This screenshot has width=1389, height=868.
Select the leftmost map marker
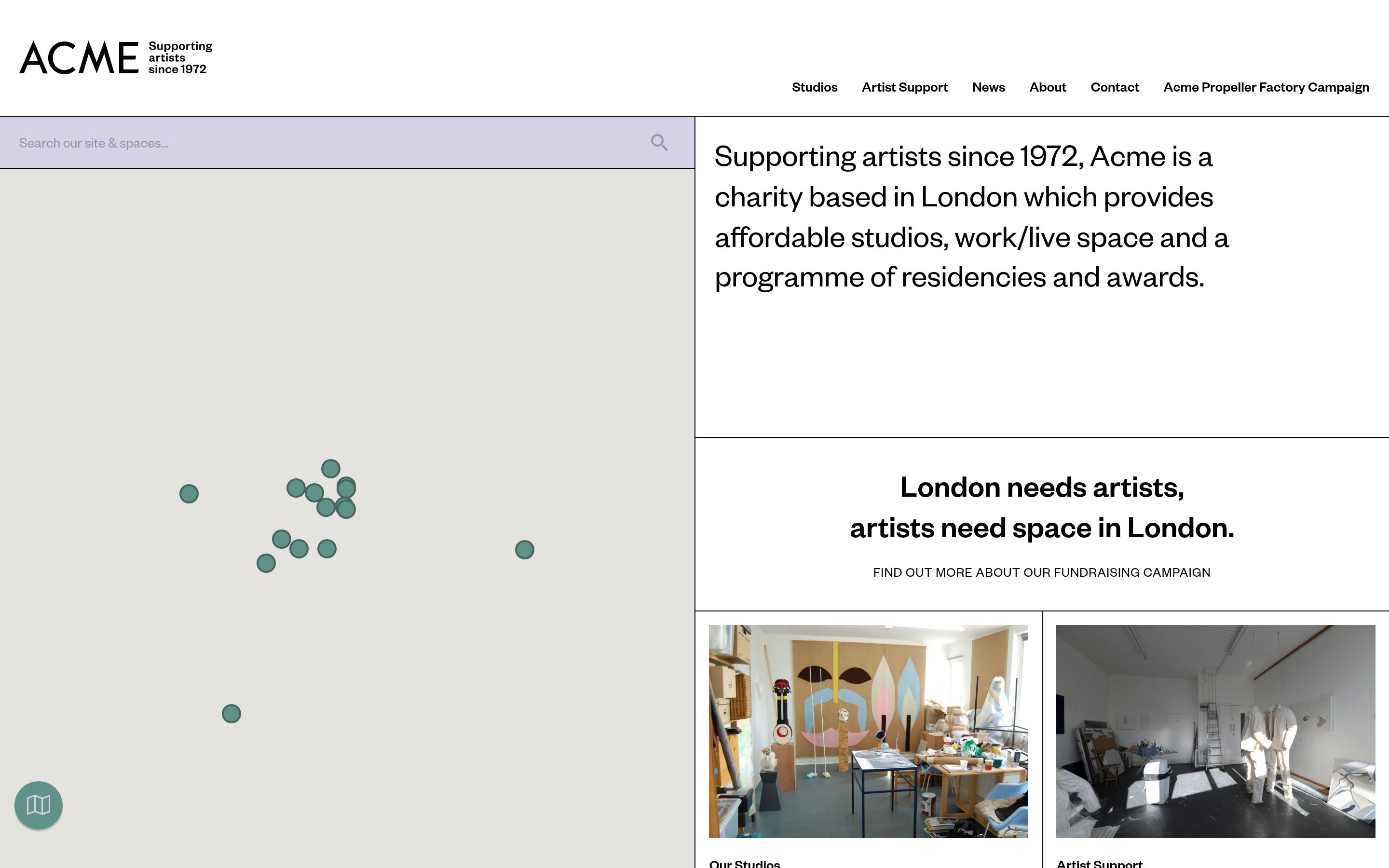pos(189,494)
